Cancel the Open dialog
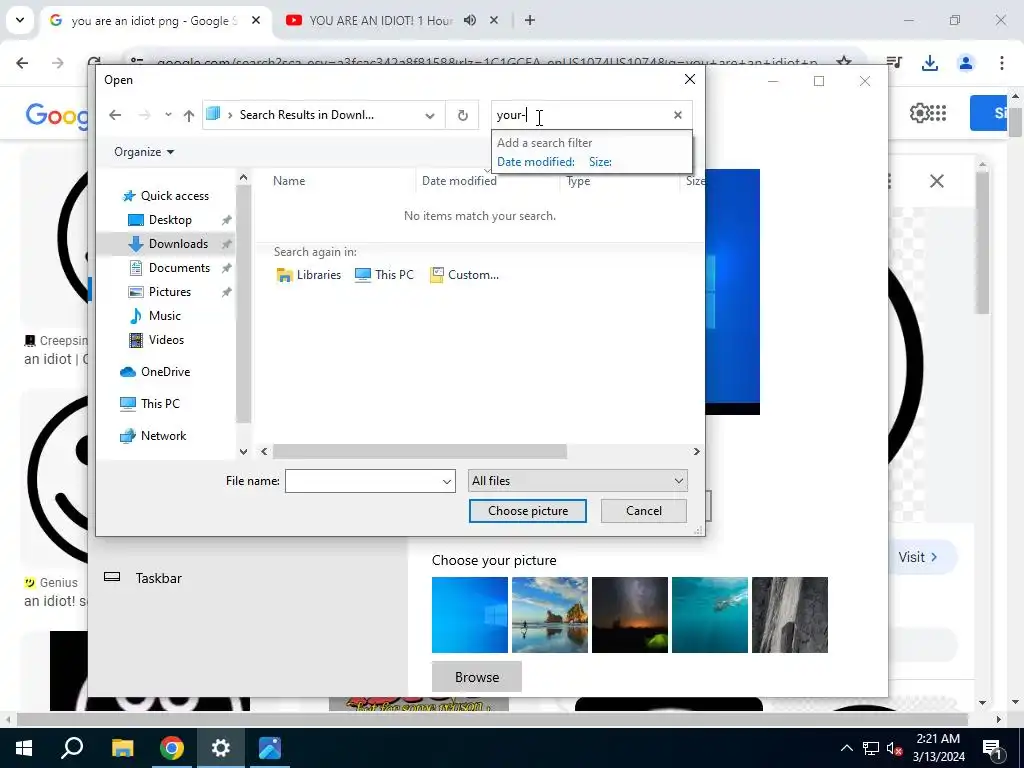 tap(643, 511)
